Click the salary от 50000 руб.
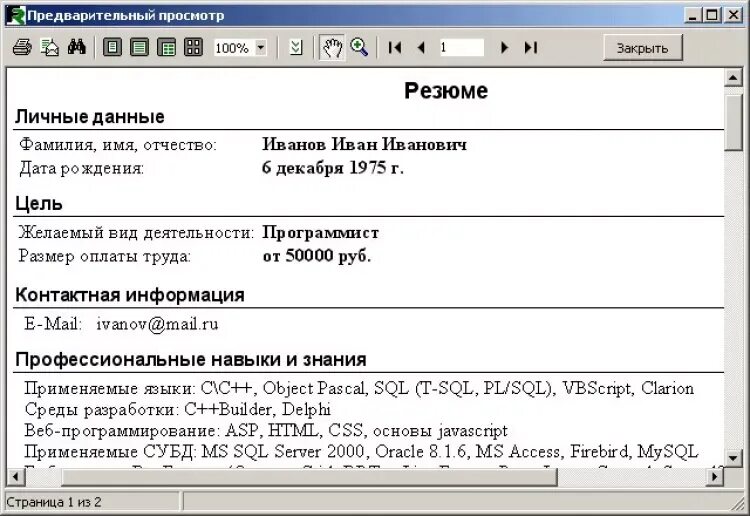Viewport: 750px width, 516px height. tap(317, 256)
